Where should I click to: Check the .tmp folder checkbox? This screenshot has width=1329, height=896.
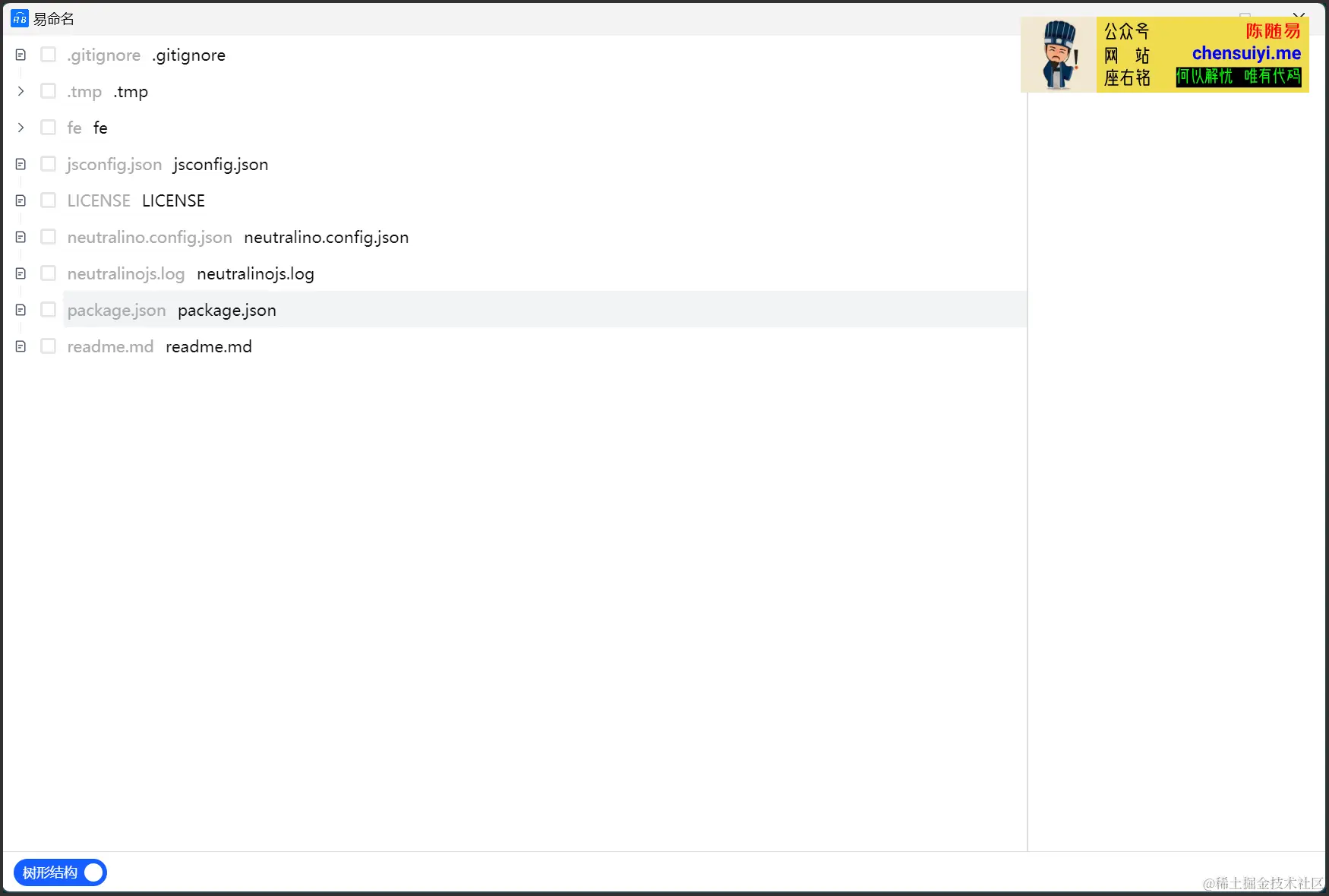pyautogui.click(x=48, y=91)
